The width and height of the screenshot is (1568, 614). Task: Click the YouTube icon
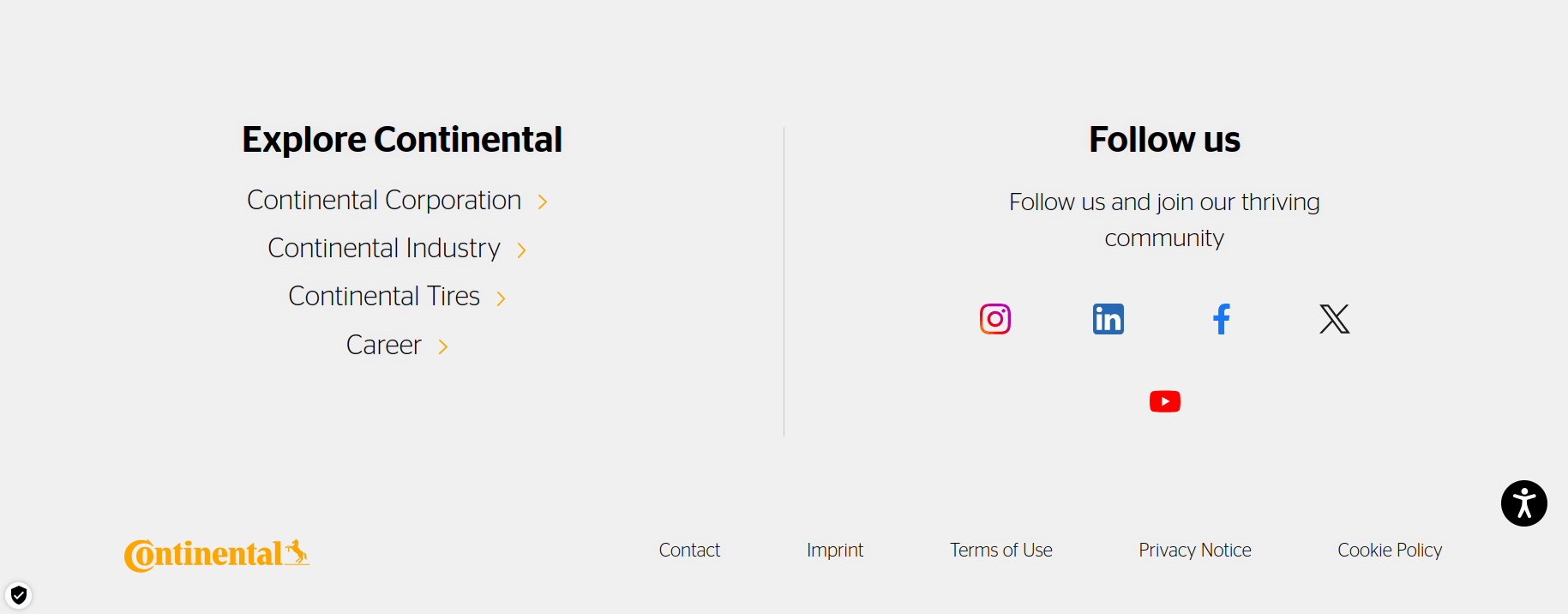click(x=1164, y=401)
